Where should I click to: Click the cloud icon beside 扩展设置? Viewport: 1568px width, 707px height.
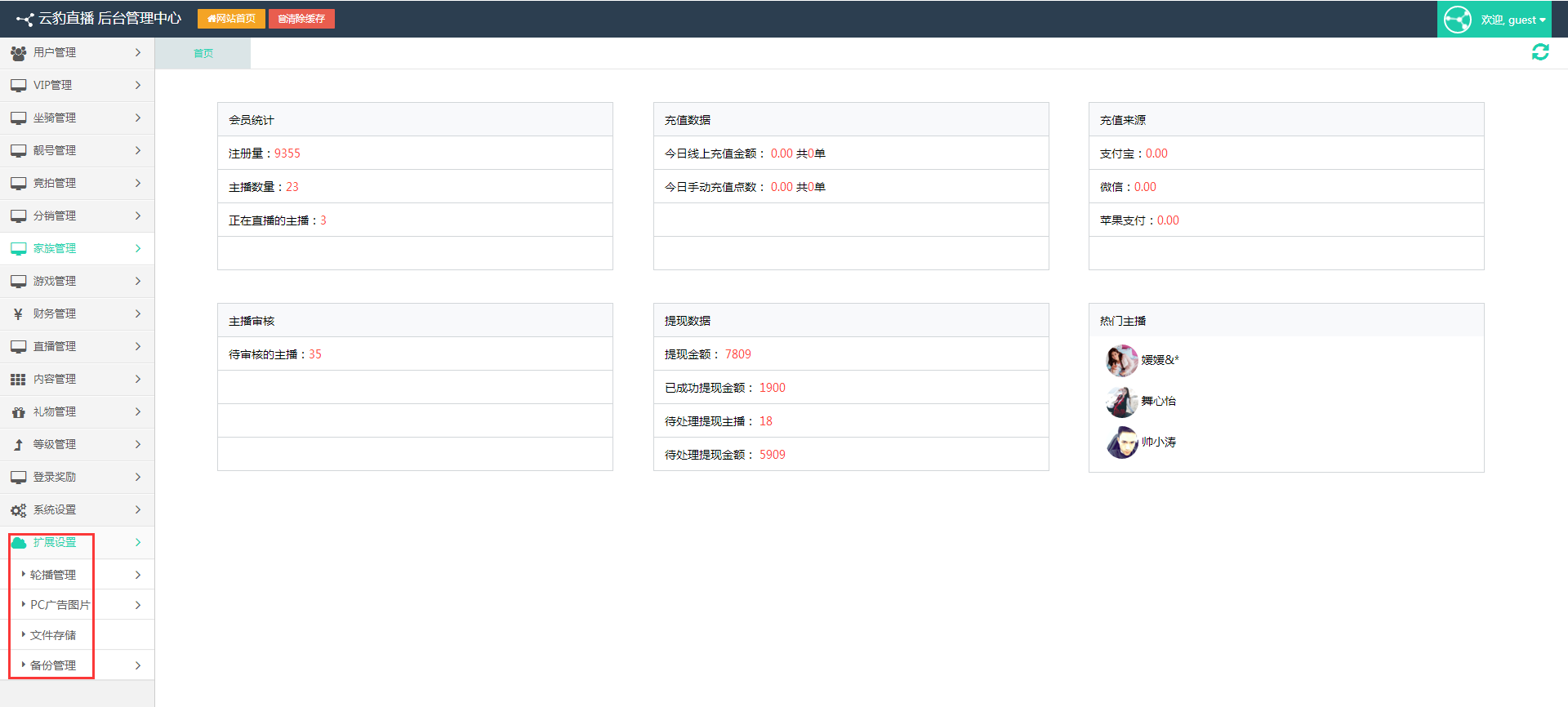19,543
